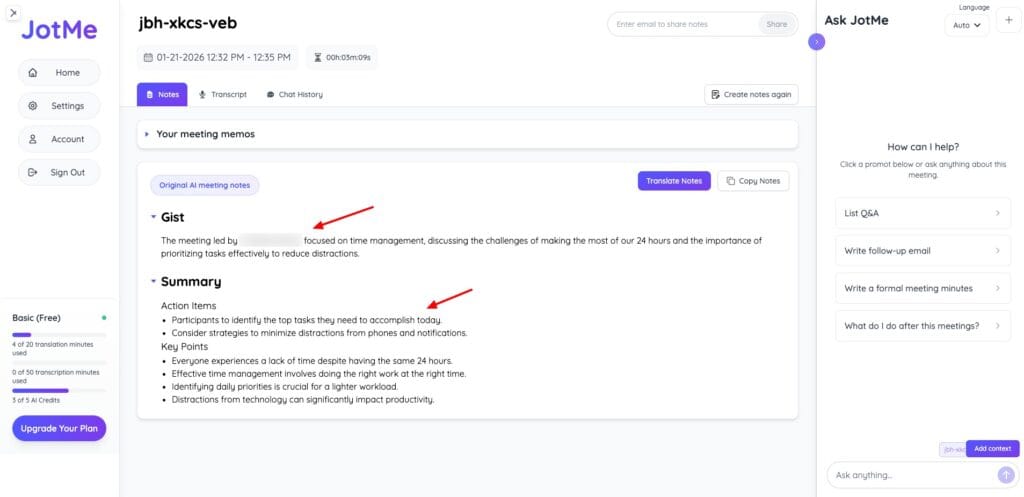The image size is (1024, 497).
Task: Collapse the sidebar with the top-left arrow icon
Action: click(x=13, y=12)
